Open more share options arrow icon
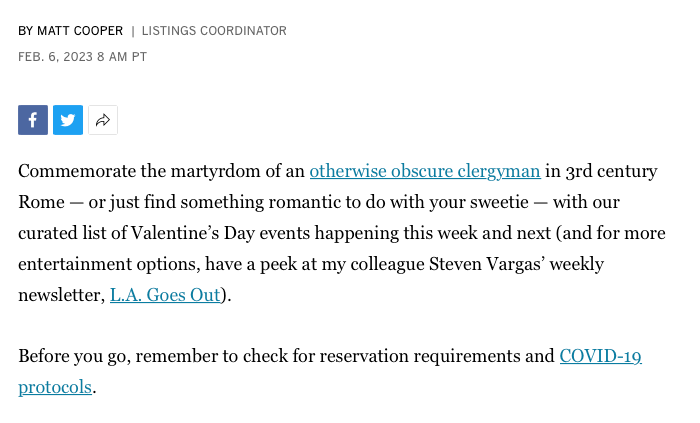 click(103, 120)
